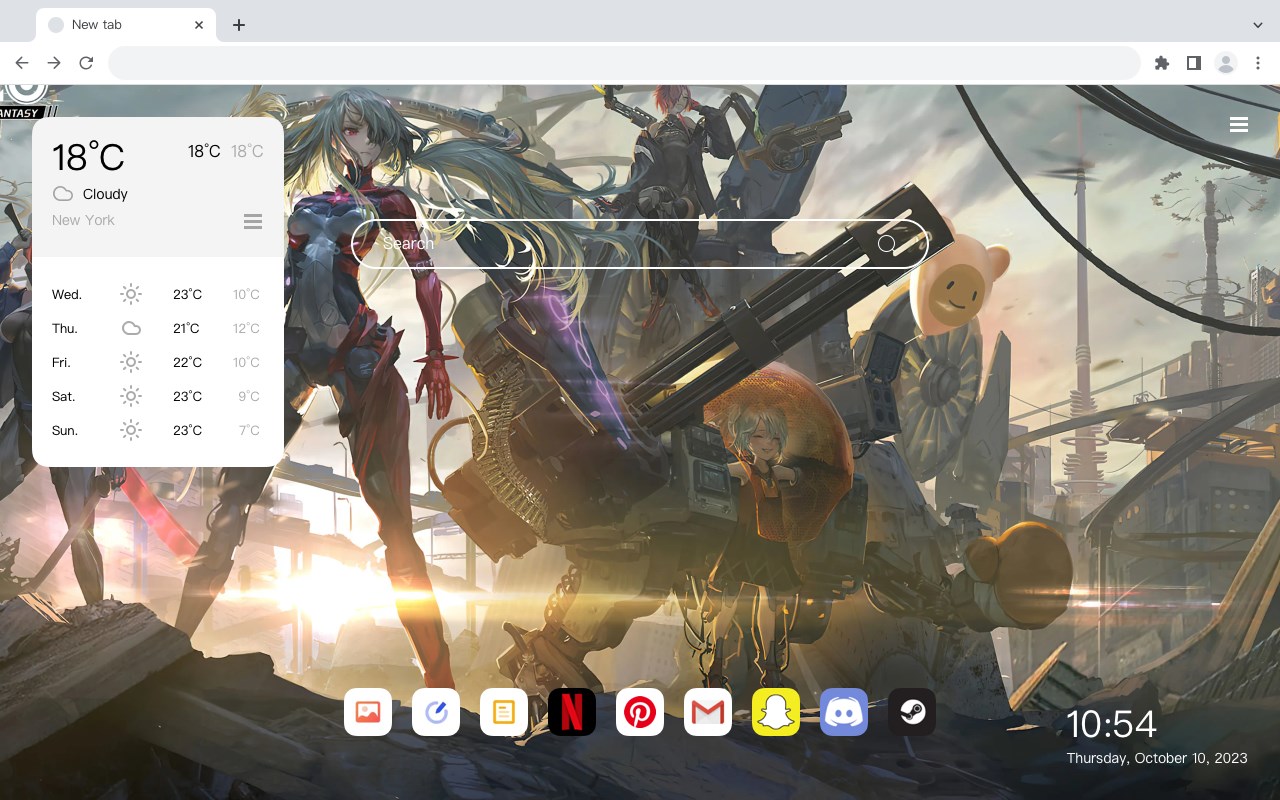Reload the page
The height and width of the screenshot is (800, 1280).
tap(86, 63)
